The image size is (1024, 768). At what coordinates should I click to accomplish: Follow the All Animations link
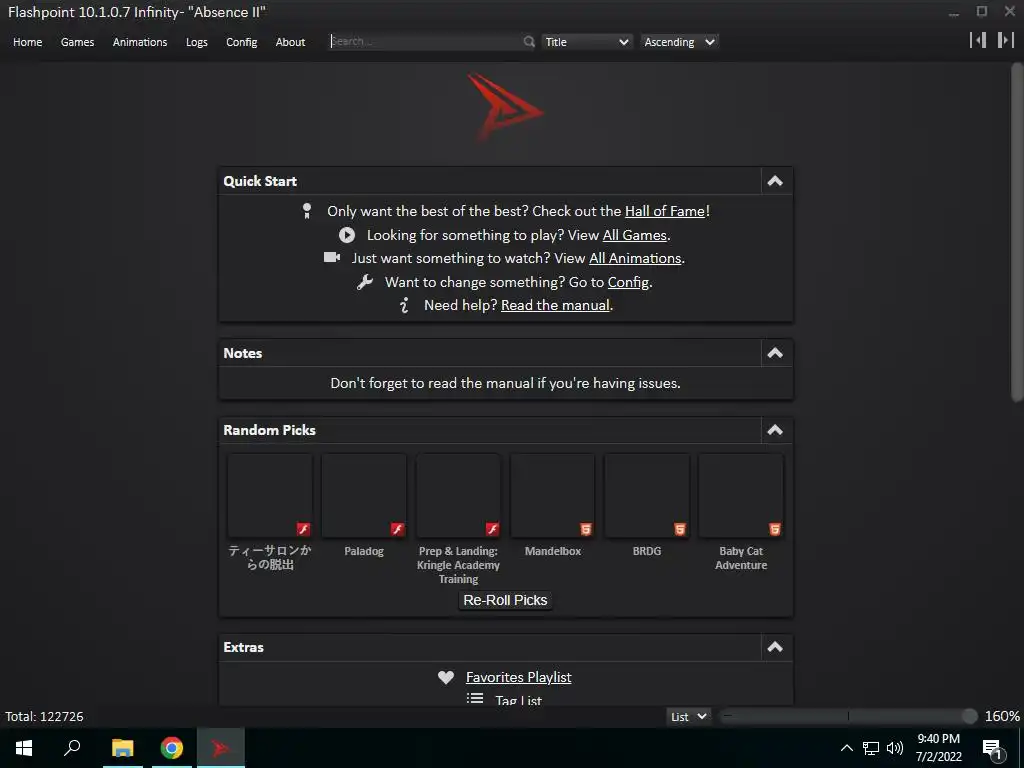pyautogui.click(x=635, y=258)
